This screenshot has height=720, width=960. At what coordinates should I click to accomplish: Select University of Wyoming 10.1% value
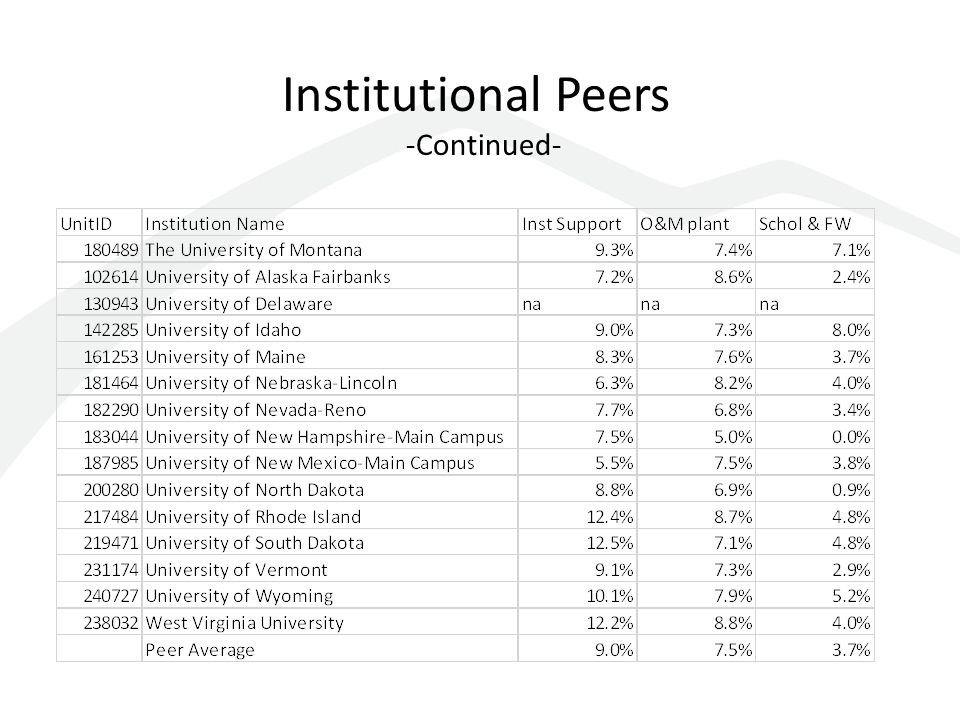click(x=610, y=596)
